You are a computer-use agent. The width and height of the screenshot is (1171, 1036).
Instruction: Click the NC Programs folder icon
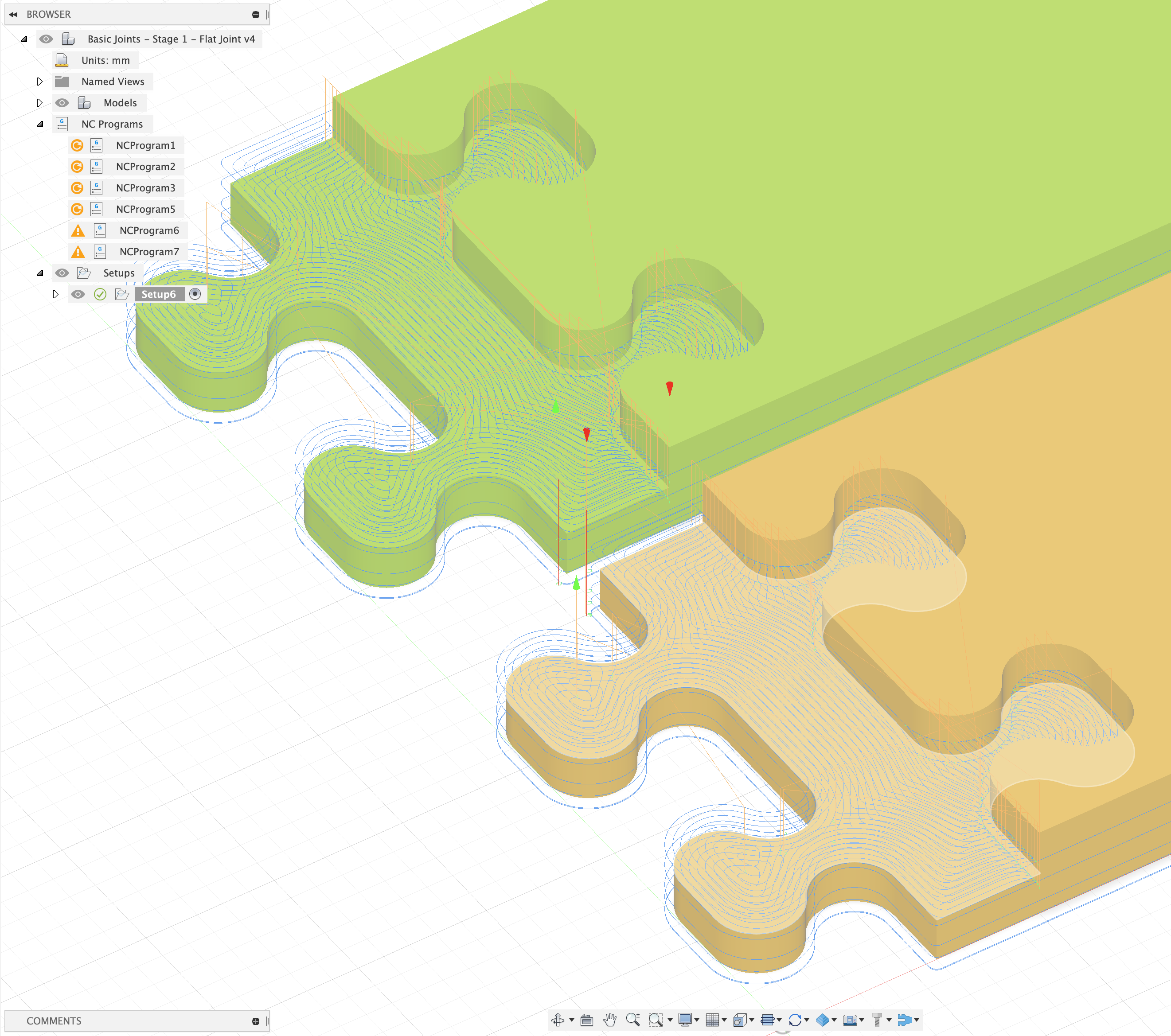[62, 124]
